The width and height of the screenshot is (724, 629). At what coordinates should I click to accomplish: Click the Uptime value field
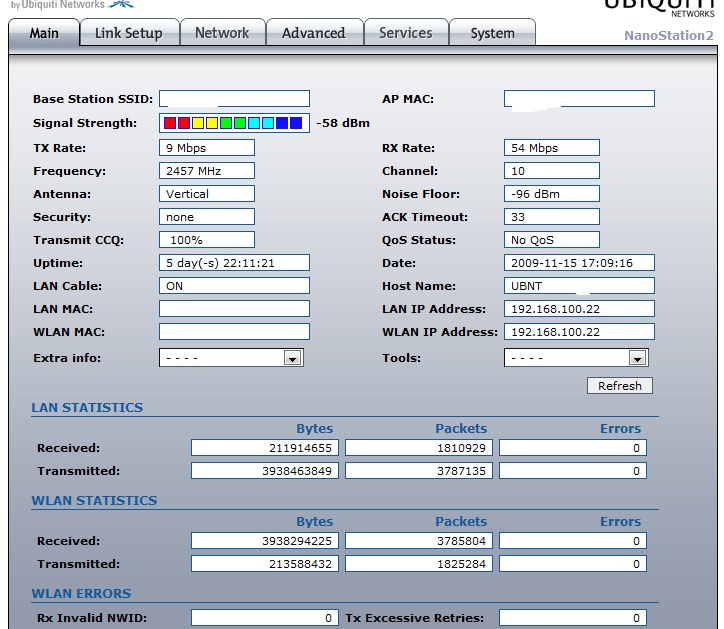(234, 263)
